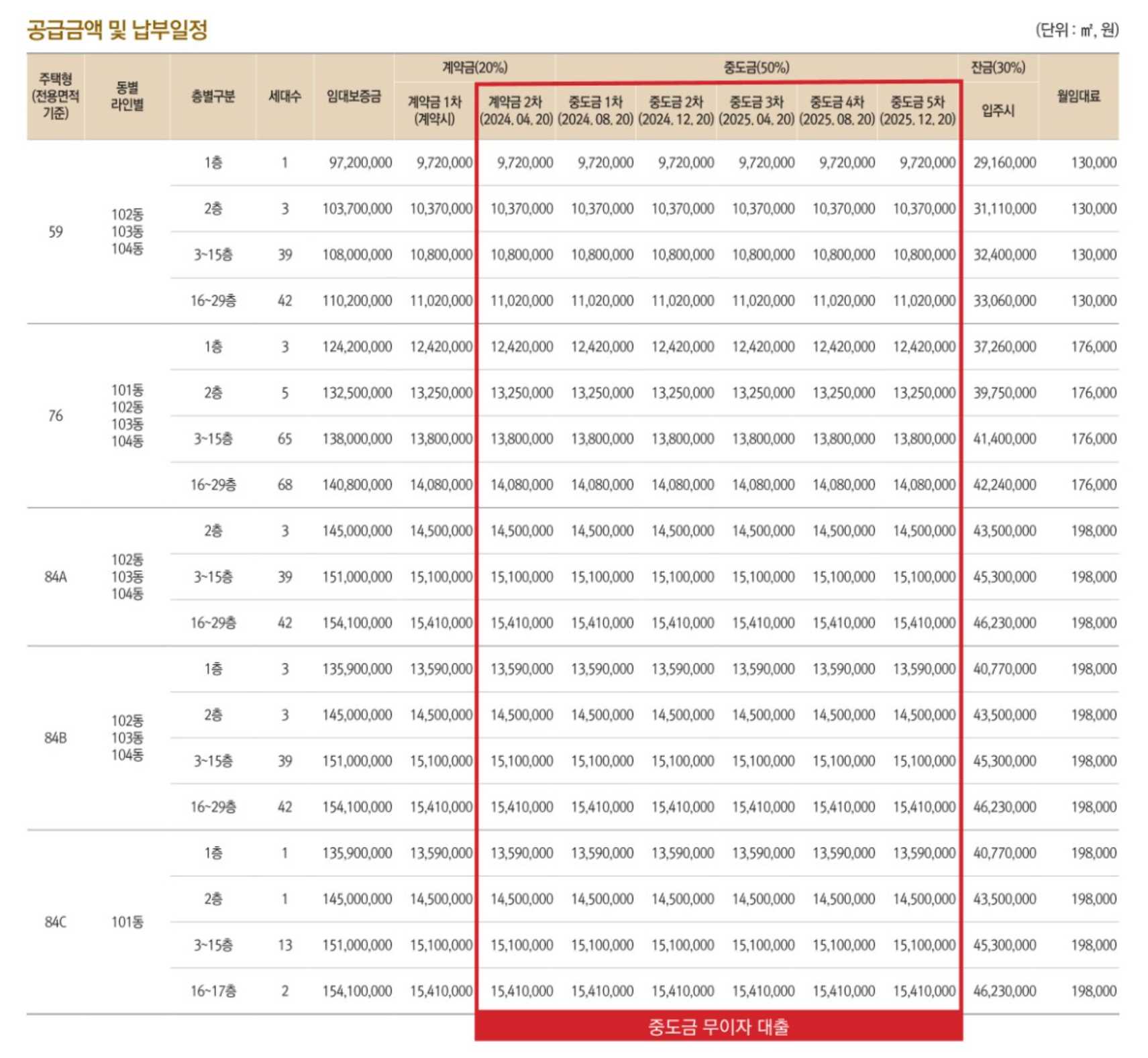Click household count 13 in 84C rows

click(284, 946)
